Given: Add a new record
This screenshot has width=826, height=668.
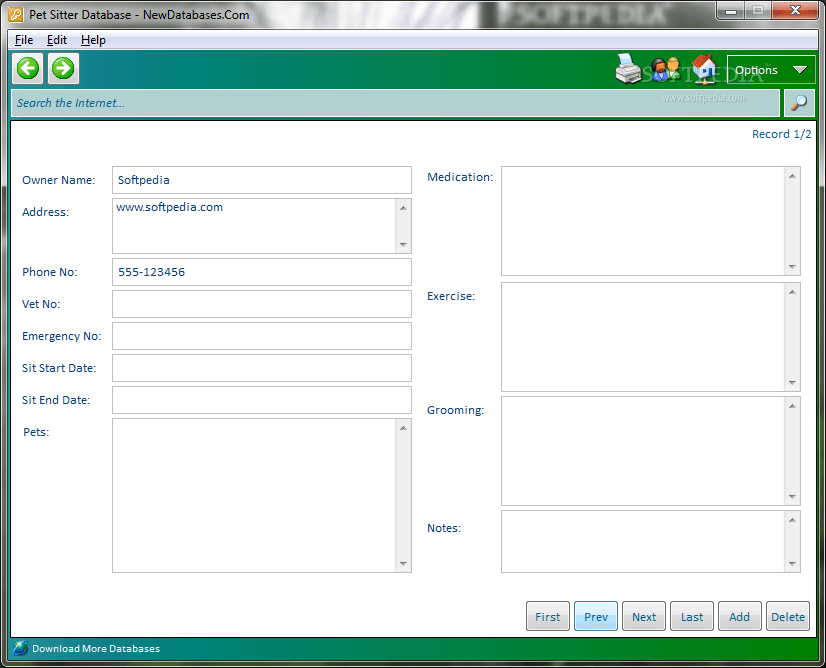Looking at the screenshot, I should (x=739, y=616).
